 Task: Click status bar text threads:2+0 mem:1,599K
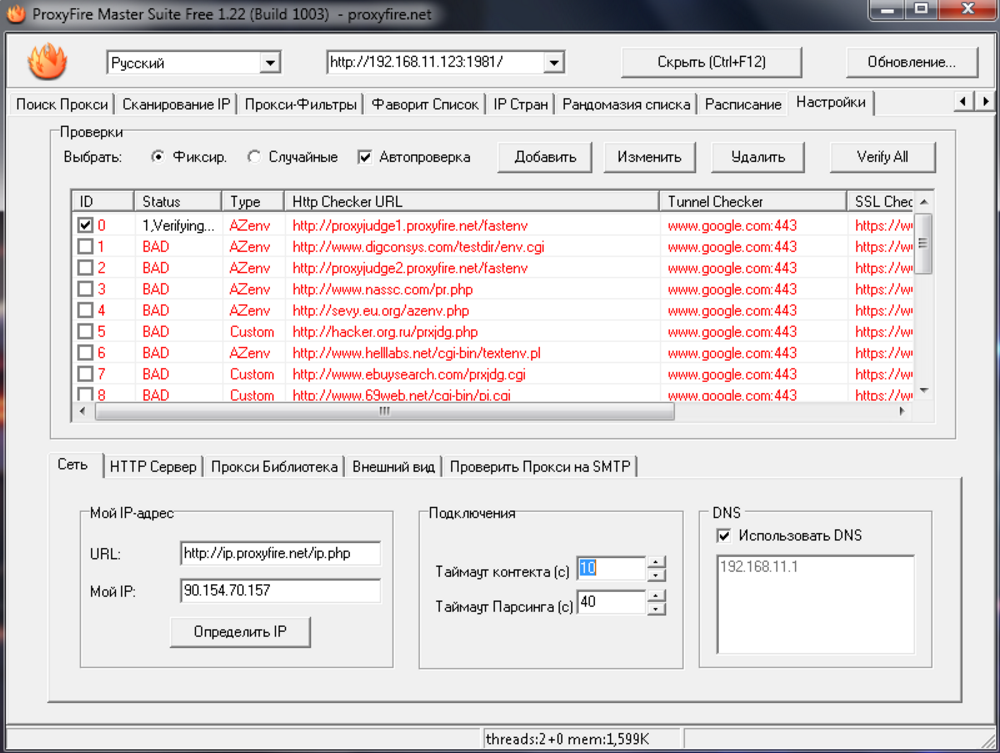pyautogui.click(x=567, y=739)
